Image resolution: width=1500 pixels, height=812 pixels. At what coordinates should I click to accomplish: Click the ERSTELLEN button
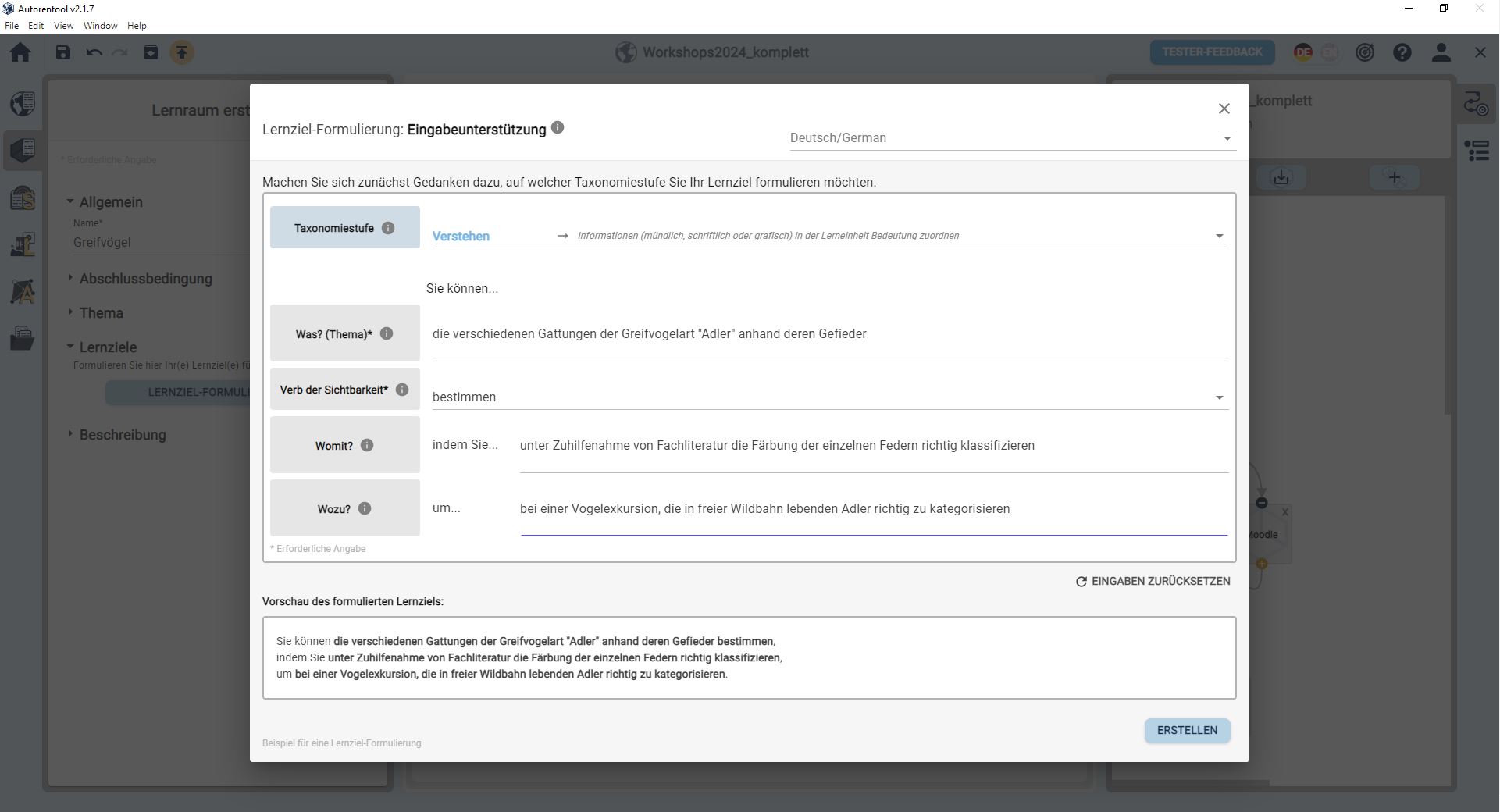point(1187,730)
